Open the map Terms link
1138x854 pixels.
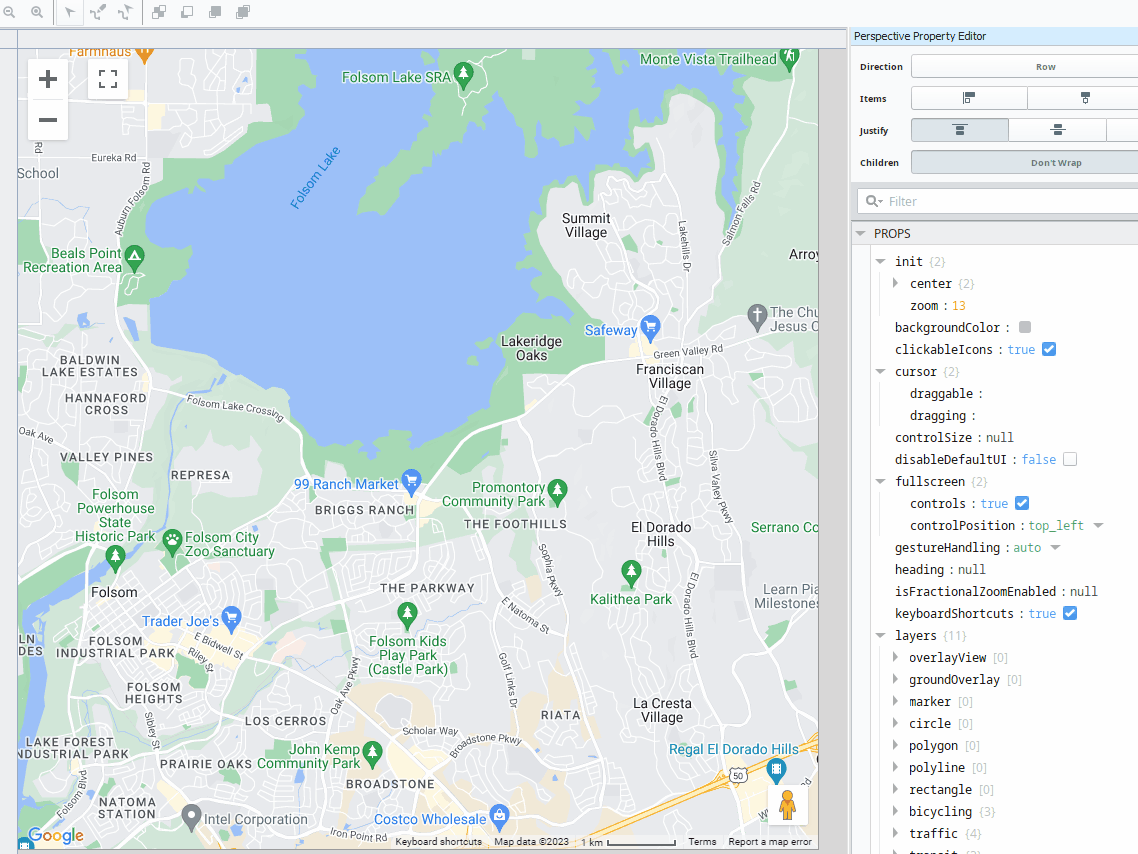click(x=703, y=842)
